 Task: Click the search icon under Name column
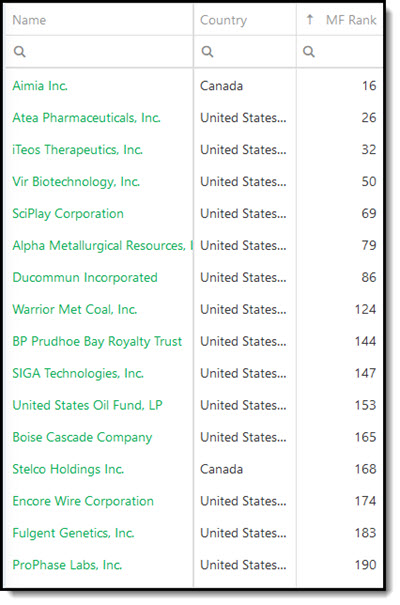coord(19,51)
